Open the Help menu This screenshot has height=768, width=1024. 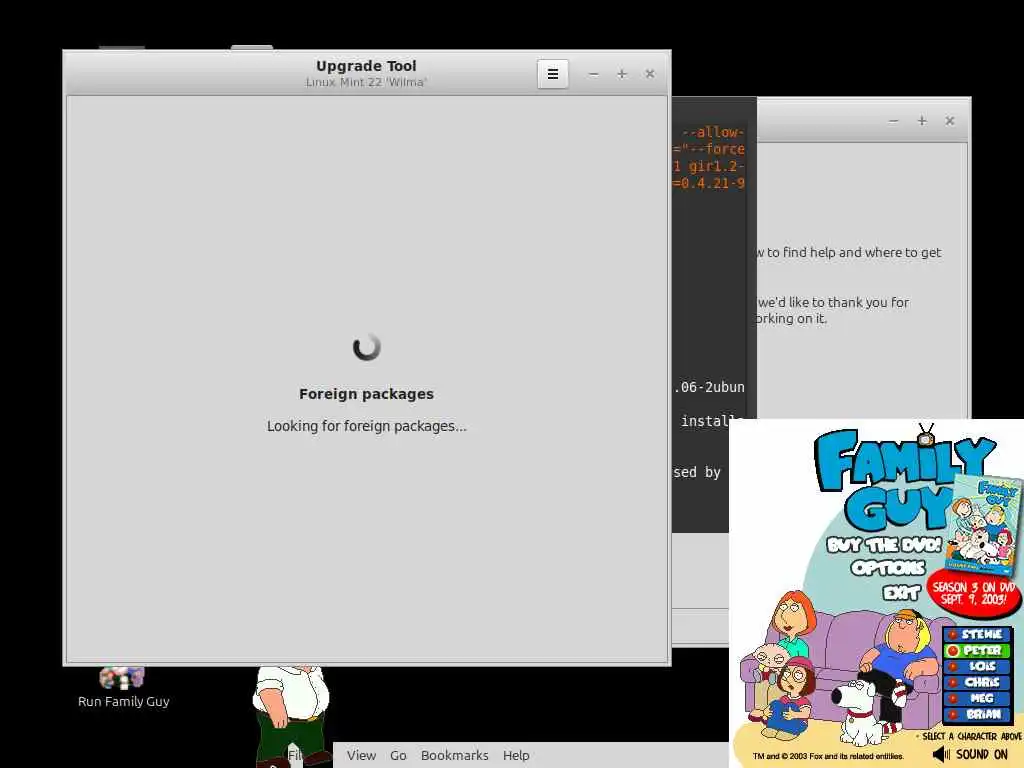click(516, 755)
